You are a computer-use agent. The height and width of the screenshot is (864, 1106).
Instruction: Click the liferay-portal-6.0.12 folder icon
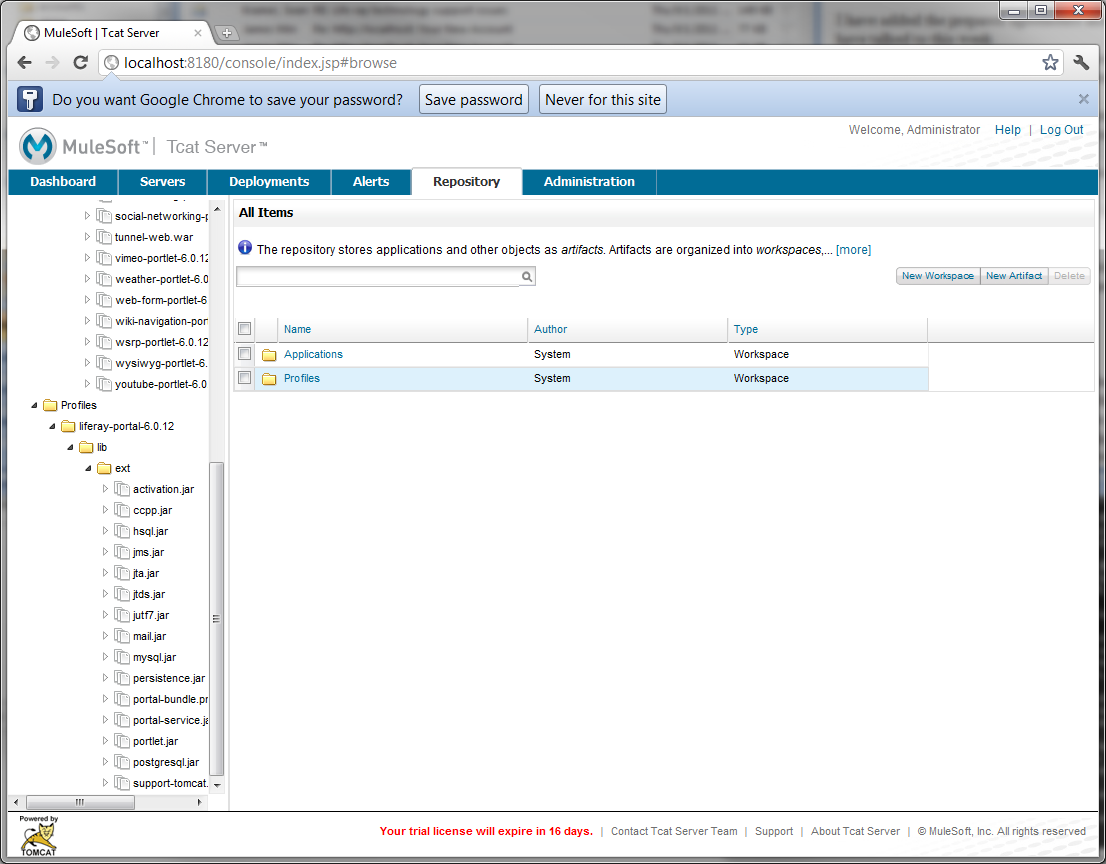[x=68, y=426]
